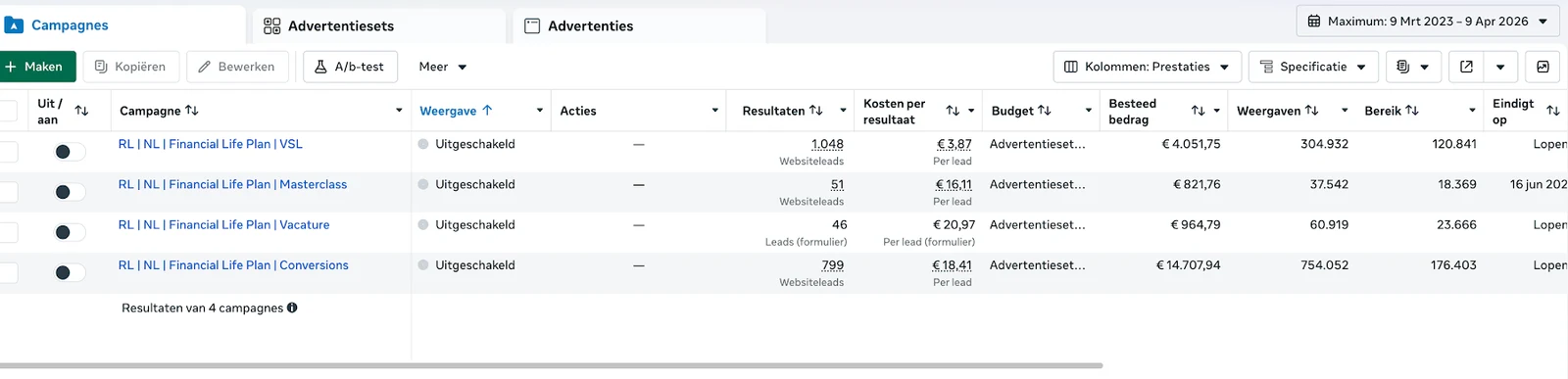Click the 799 Websiteleads result value
This screenshot has width=1568, height=379.
(833, 265)
